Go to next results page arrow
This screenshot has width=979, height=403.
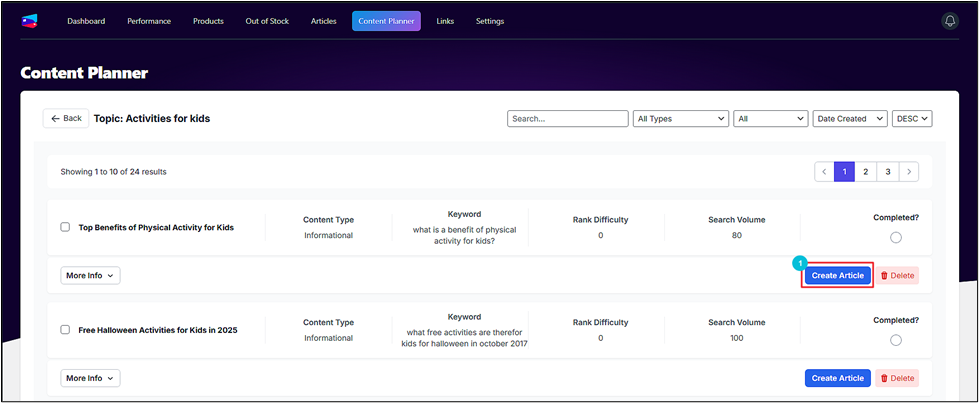(908, 171)
